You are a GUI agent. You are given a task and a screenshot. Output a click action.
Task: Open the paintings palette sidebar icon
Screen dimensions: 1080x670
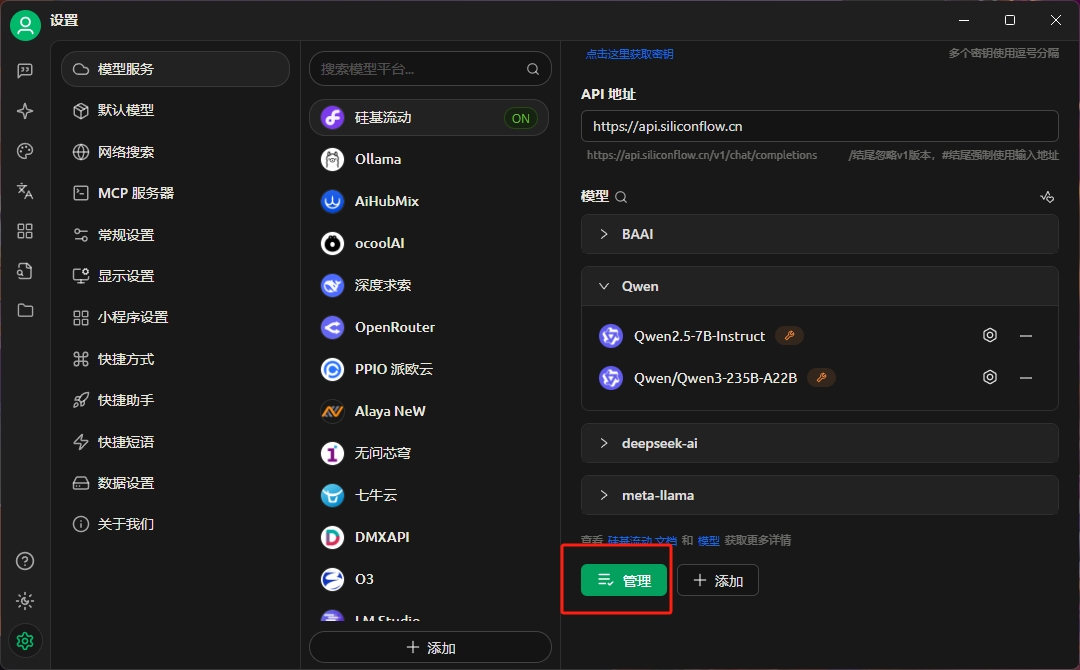coord(25,151)
